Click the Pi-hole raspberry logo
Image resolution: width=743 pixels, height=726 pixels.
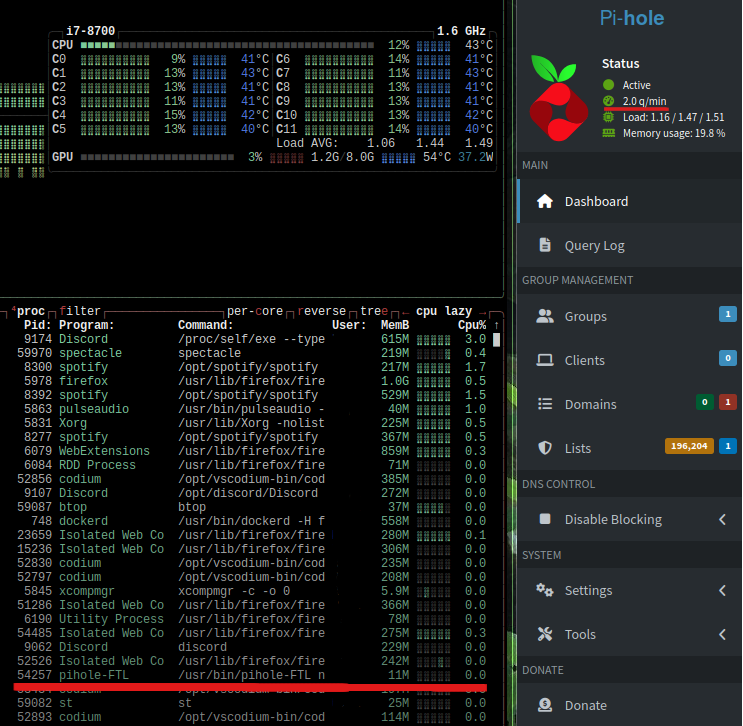pos(559,99)
